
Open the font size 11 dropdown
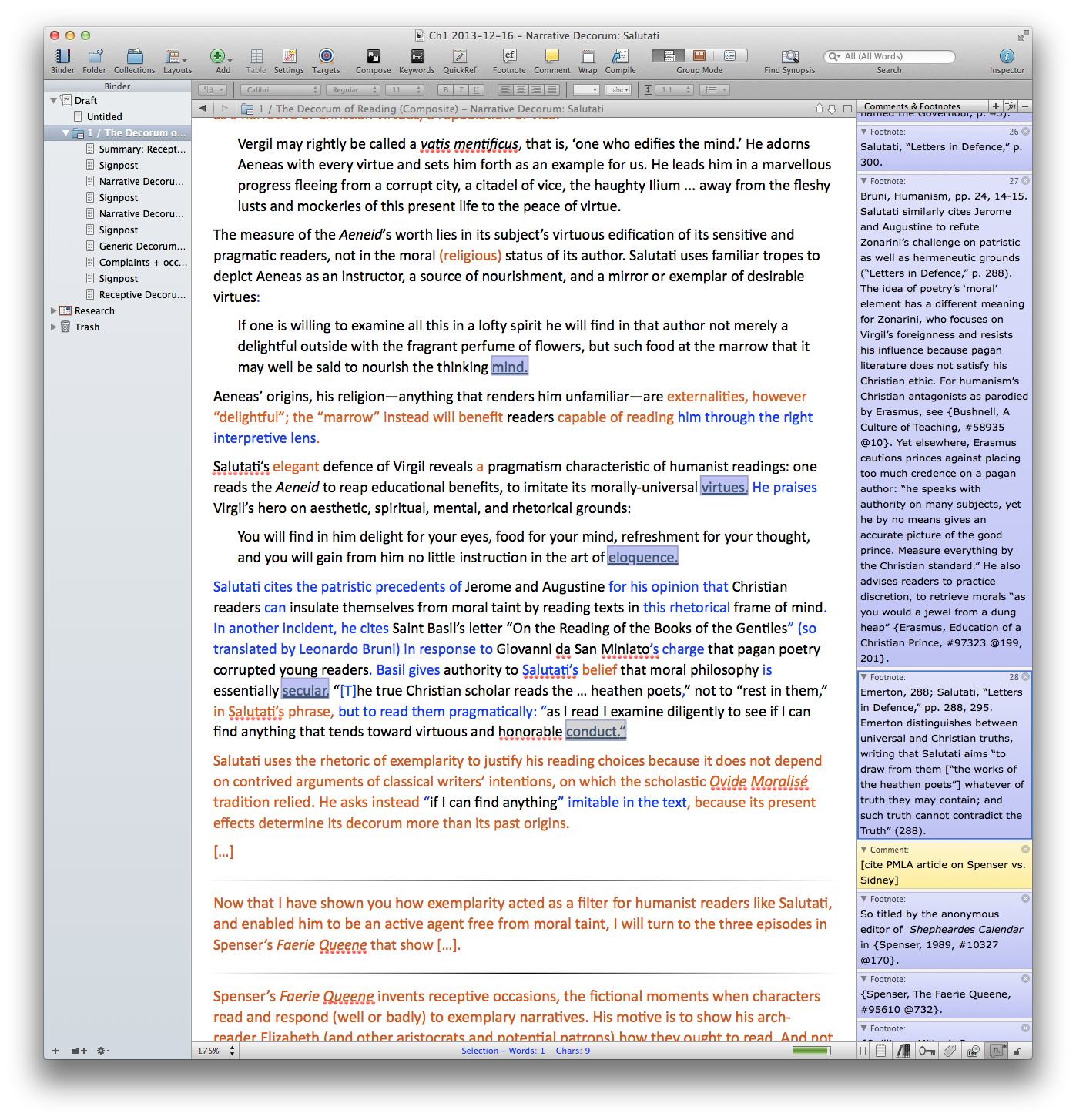[x=404, y=90]
